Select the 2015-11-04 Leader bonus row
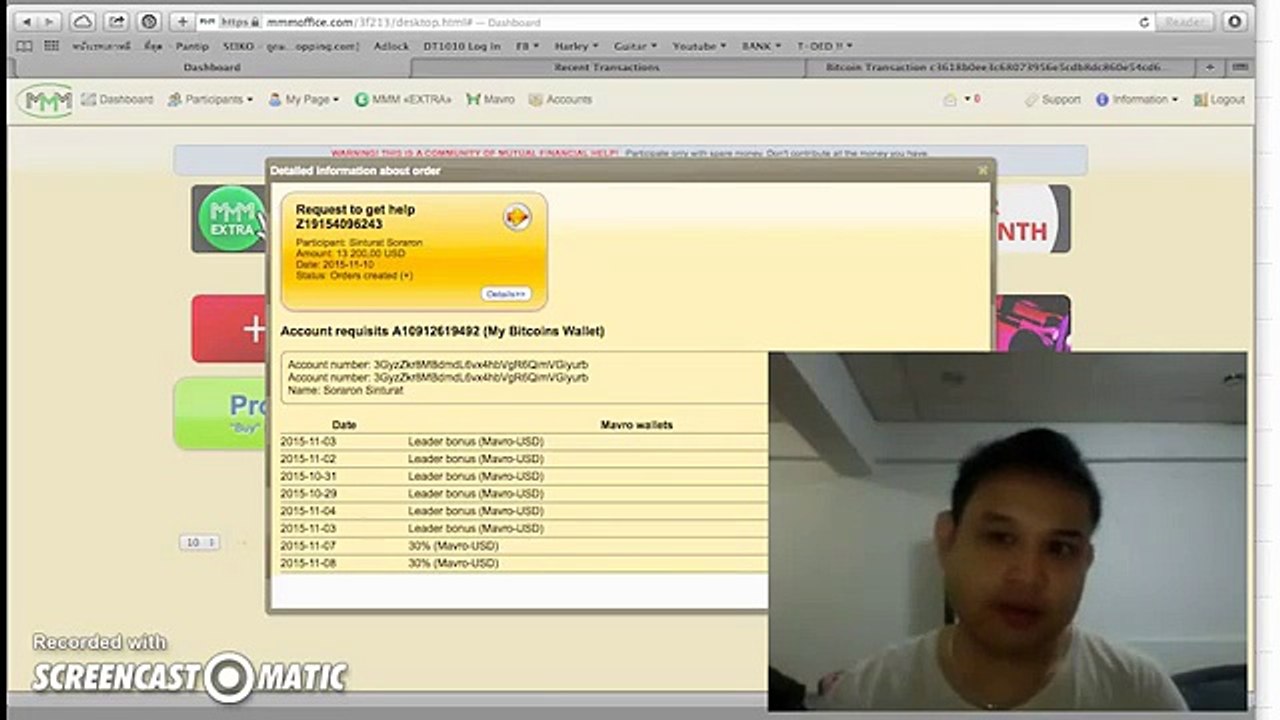Image resolution: width=1280 pixels, height=720 pixels. [524, 511]
